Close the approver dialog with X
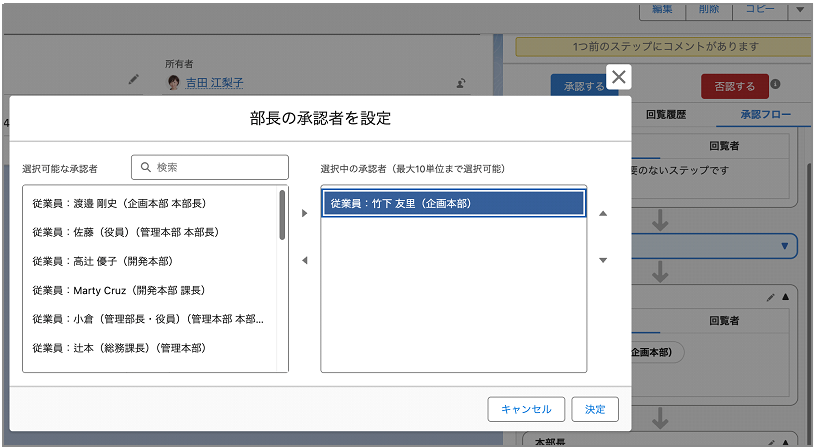Image resolution: width=815 pixels, height=448 pixels. click(619, 77)
